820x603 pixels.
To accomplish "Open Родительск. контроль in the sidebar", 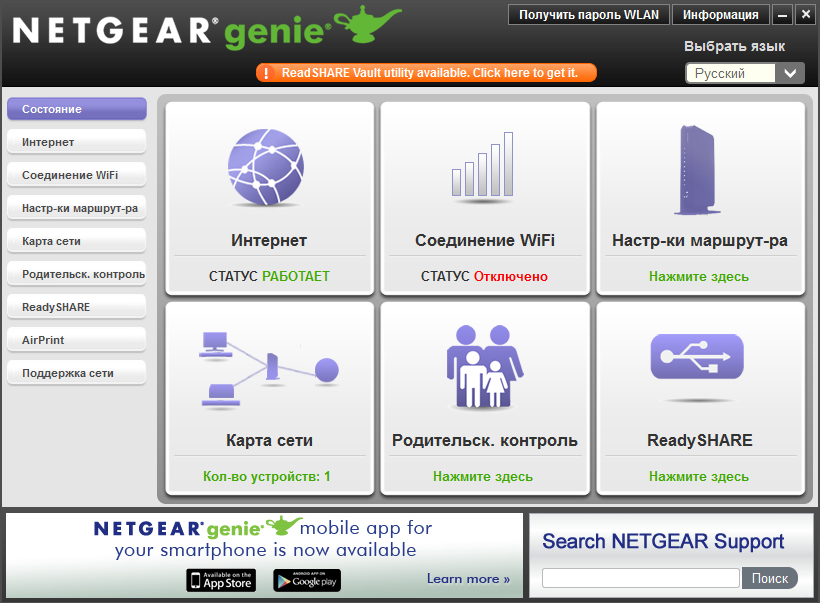I will 77,274.
